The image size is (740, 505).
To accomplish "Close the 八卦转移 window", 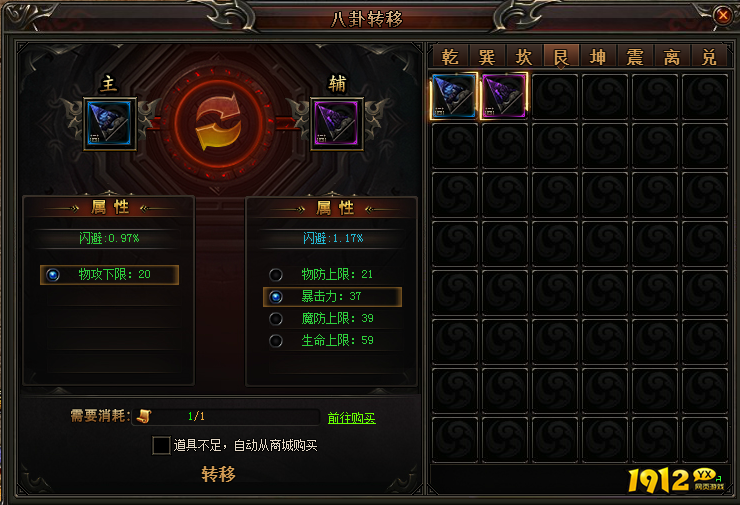I will point(723,16).
